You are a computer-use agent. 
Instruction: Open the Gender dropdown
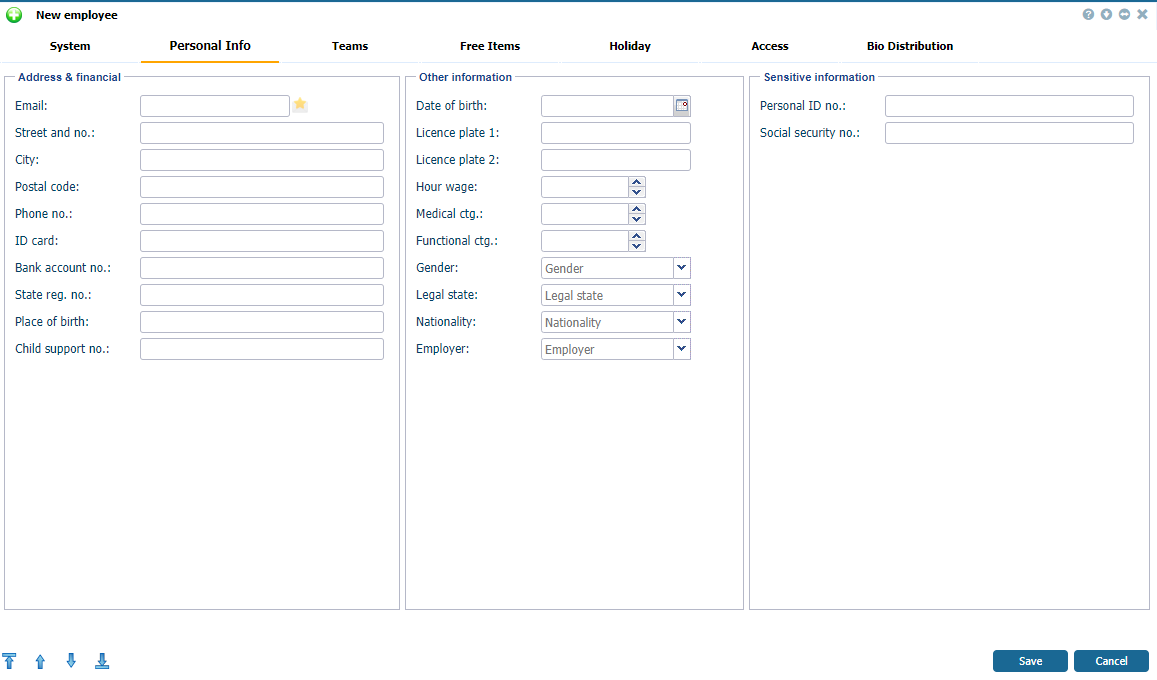[x=681, y=267]
